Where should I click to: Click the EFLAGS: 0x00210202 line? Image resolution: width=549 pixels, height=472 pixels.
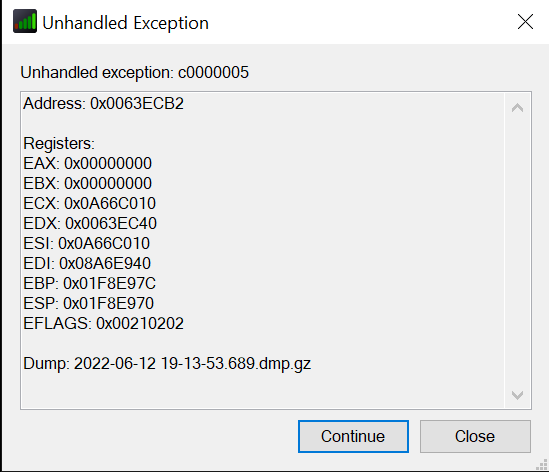[x=103, y=323]
